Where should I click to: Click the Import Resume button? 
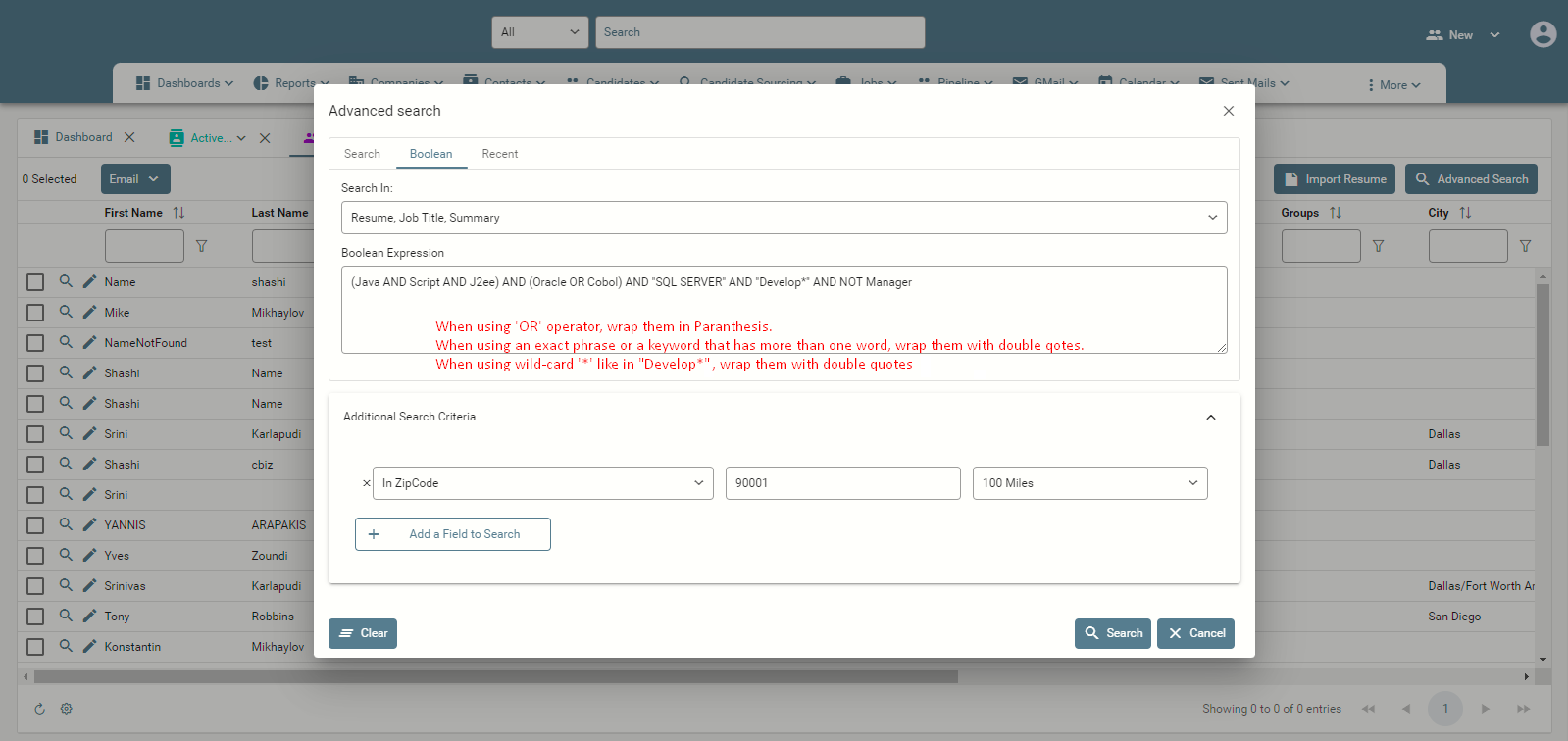pos(1335,179)
